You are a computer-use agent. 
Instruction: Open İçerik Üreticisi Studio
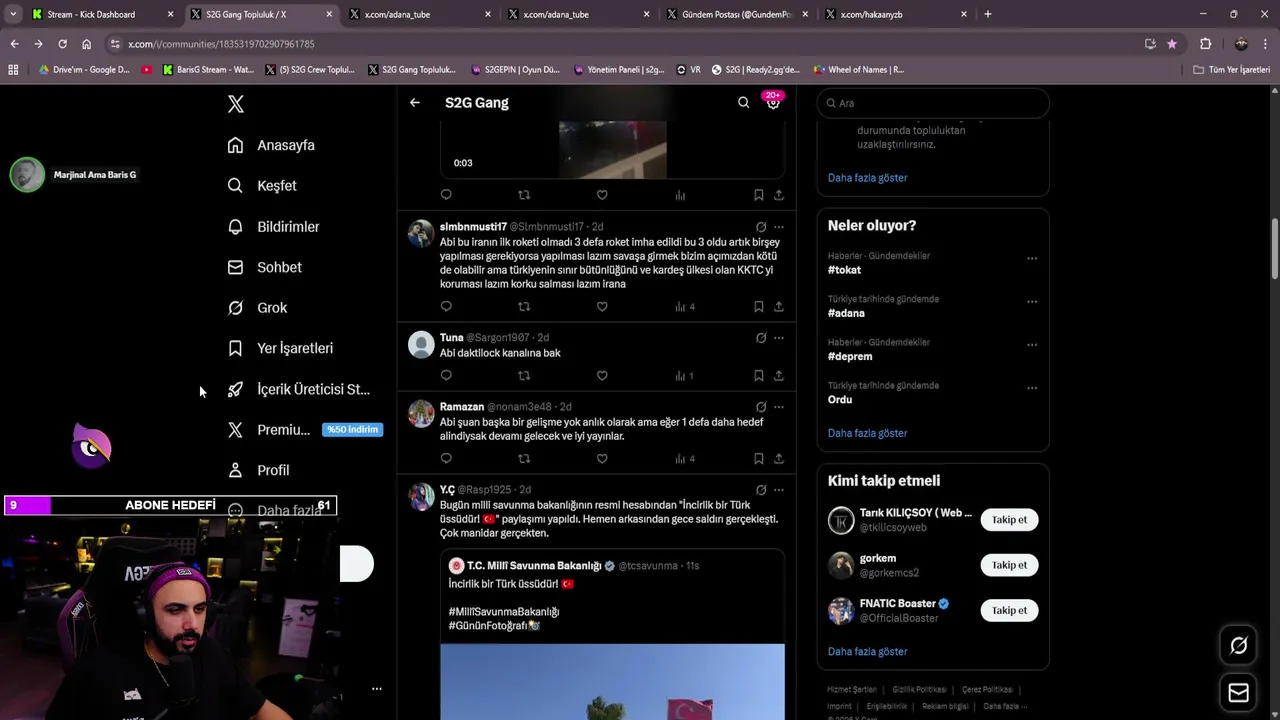click(298, 389)
